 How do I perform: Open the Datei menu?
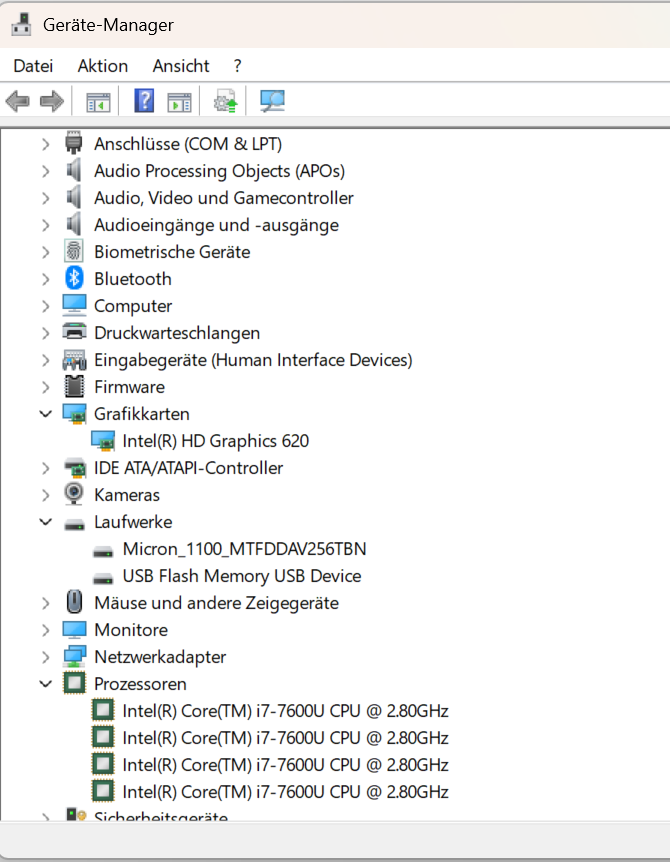pyautogui.click(x=33, y=66)
